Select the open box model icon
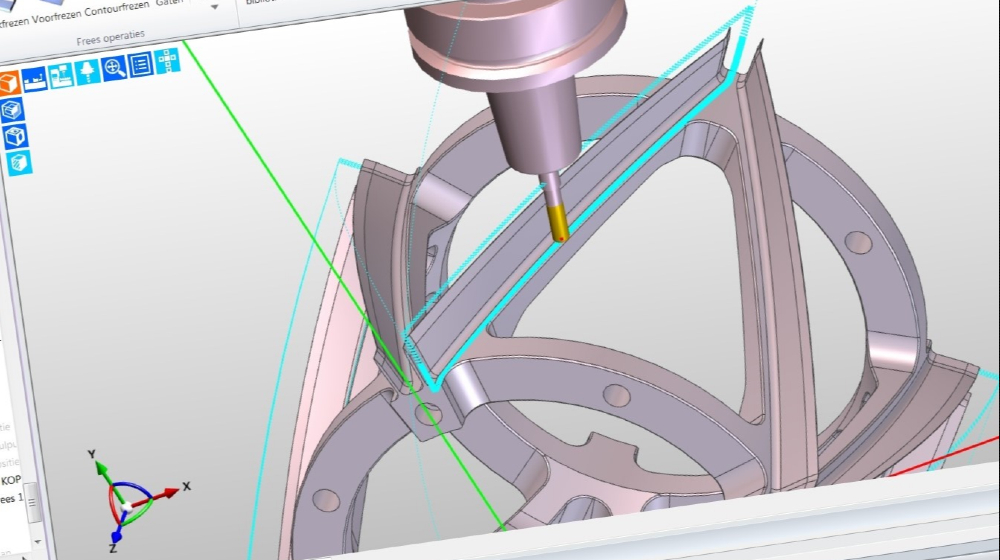1000x560 pixels. point(12,110)
